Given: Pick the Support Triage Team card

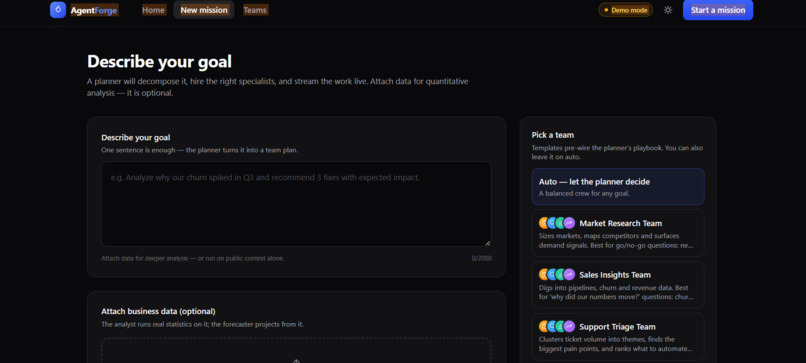Looking at the screenshot, I should (618, 337).
